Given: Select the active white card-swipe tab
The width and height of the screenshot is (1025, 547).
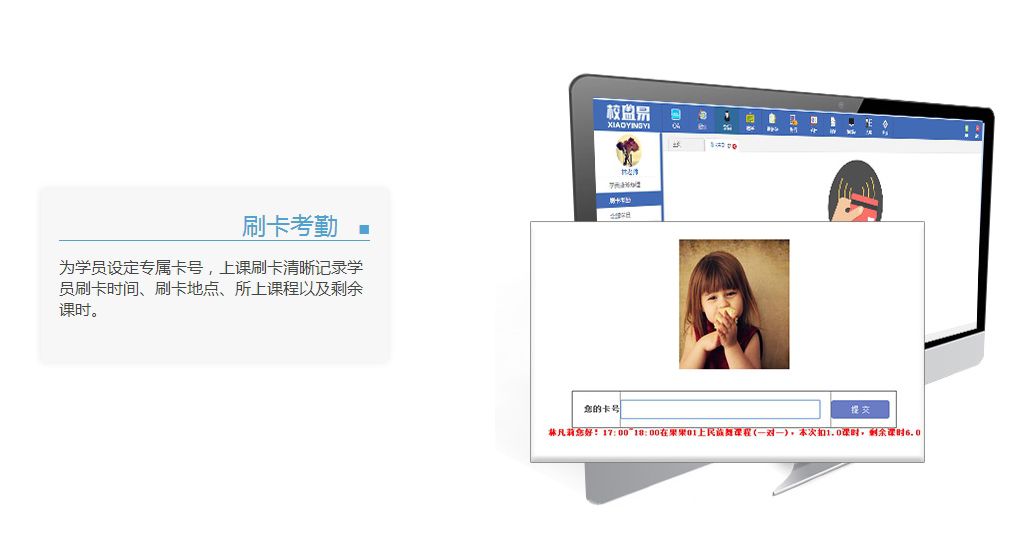Looking at the screenshot, I should click(718, 146).
